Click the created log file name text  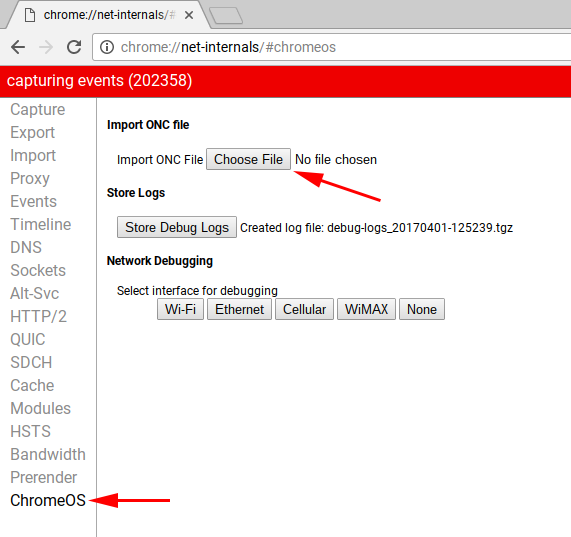click(420, 228)
